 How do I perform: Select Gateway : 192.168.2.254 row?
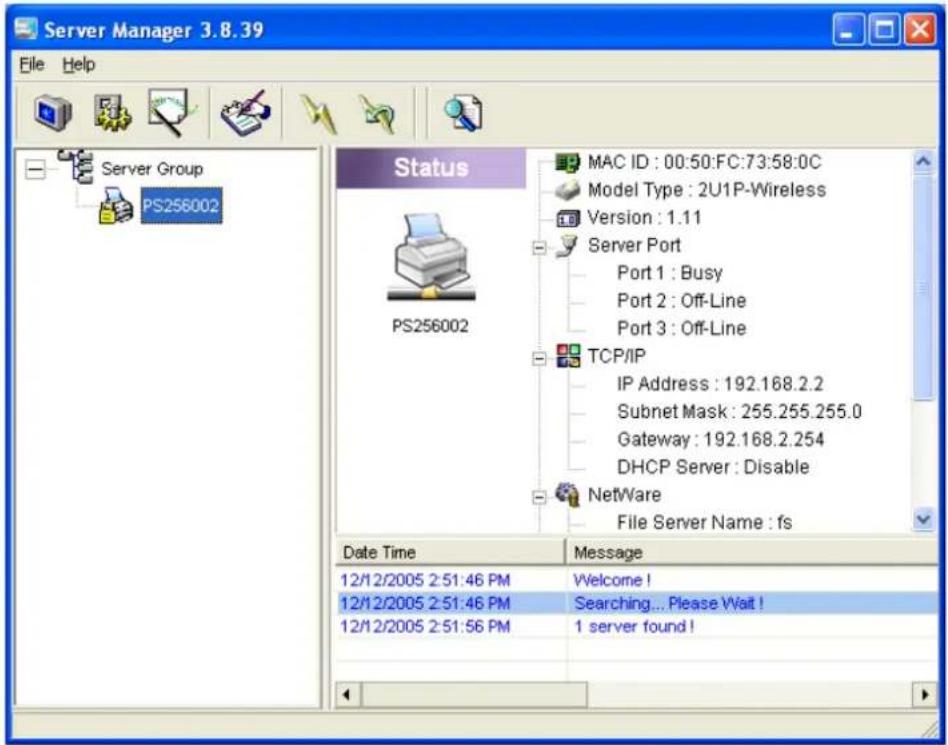click(x=721, y=440)
